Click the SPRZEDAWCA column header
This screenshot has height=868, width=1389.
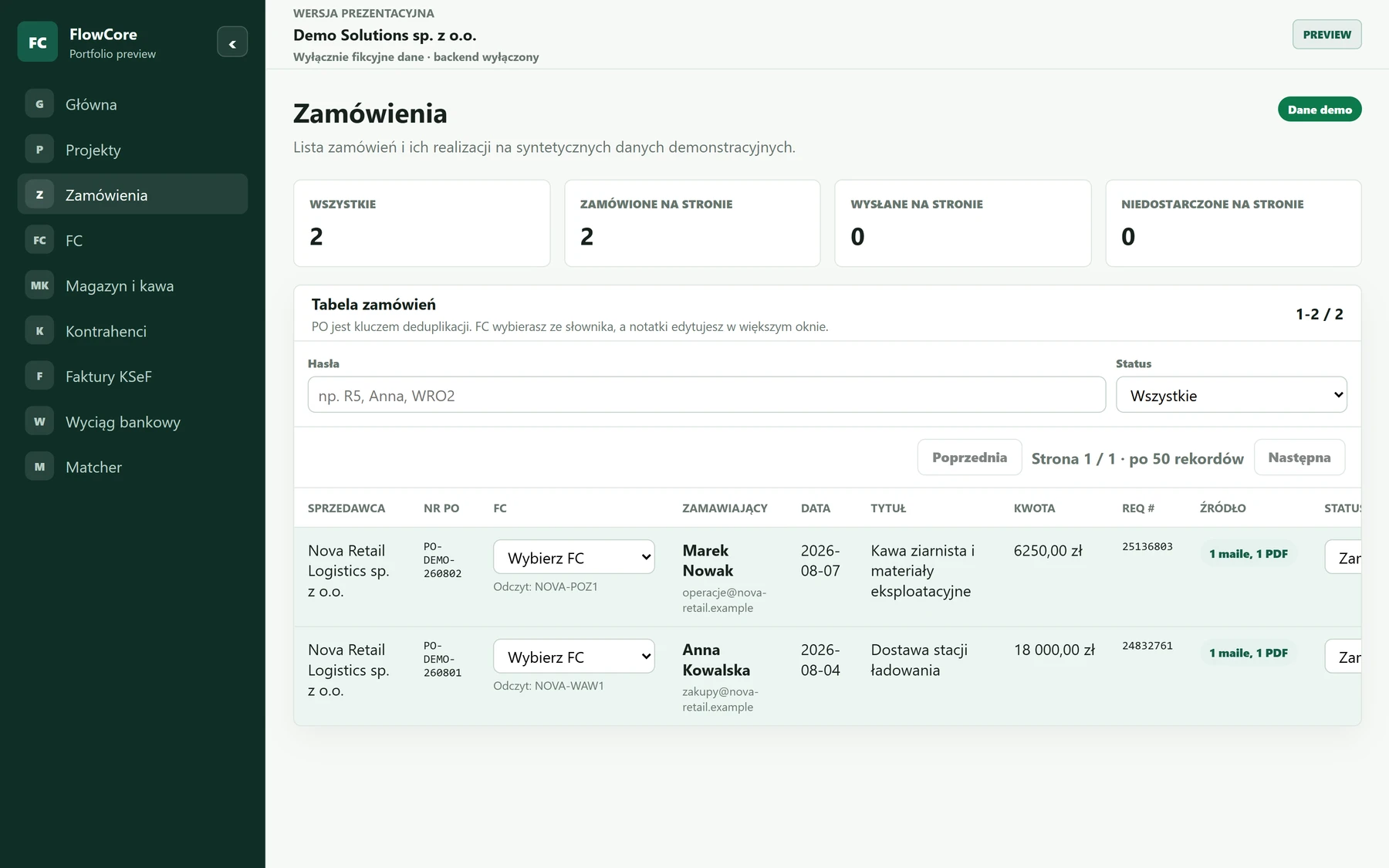(x=346, y=508)
